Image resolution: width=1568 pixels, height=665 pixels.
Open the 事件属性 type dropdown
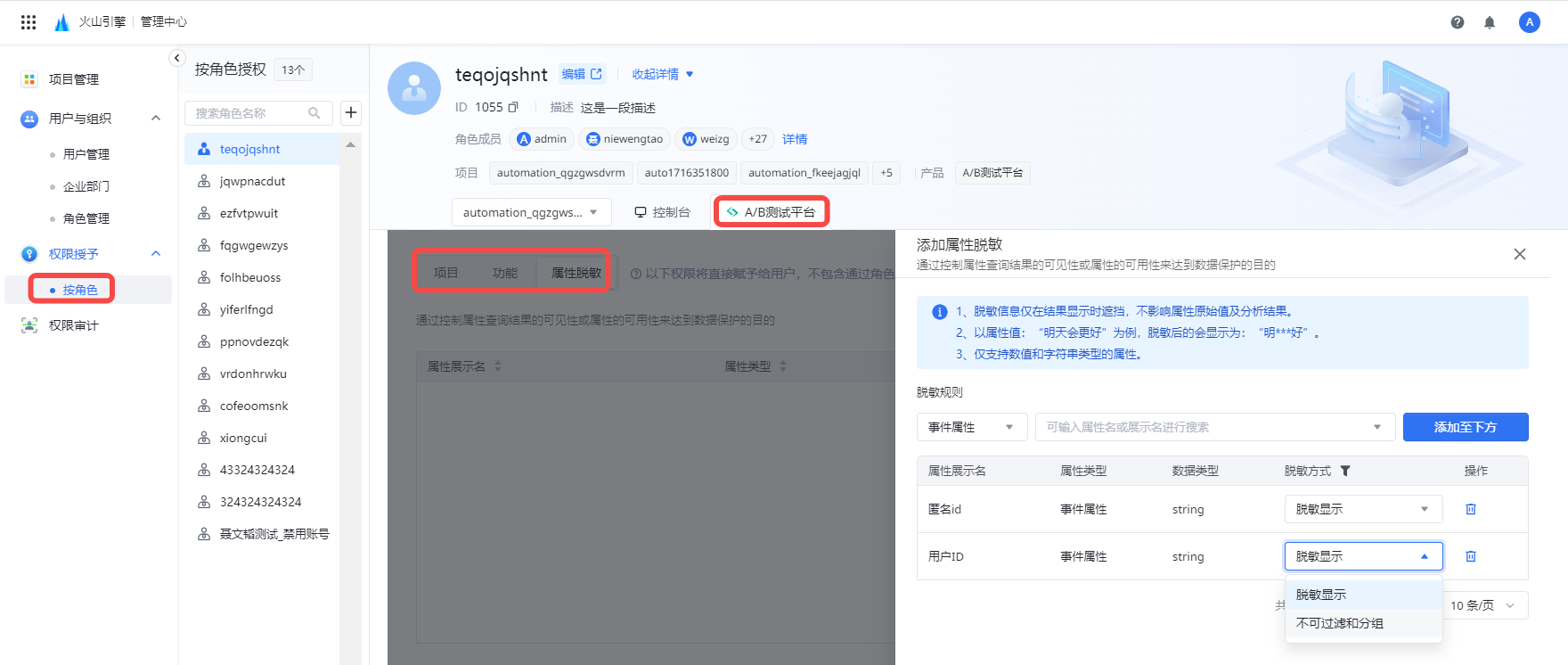point(972,427)
